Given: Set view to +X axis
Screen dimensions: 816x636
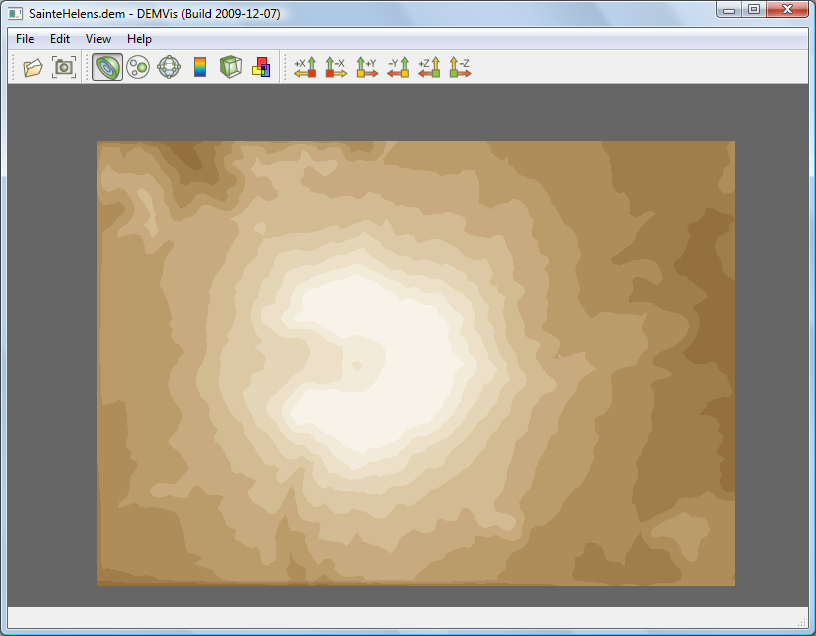Looking at the screenshot, I should pyautogui.click(x=305, y=68).
